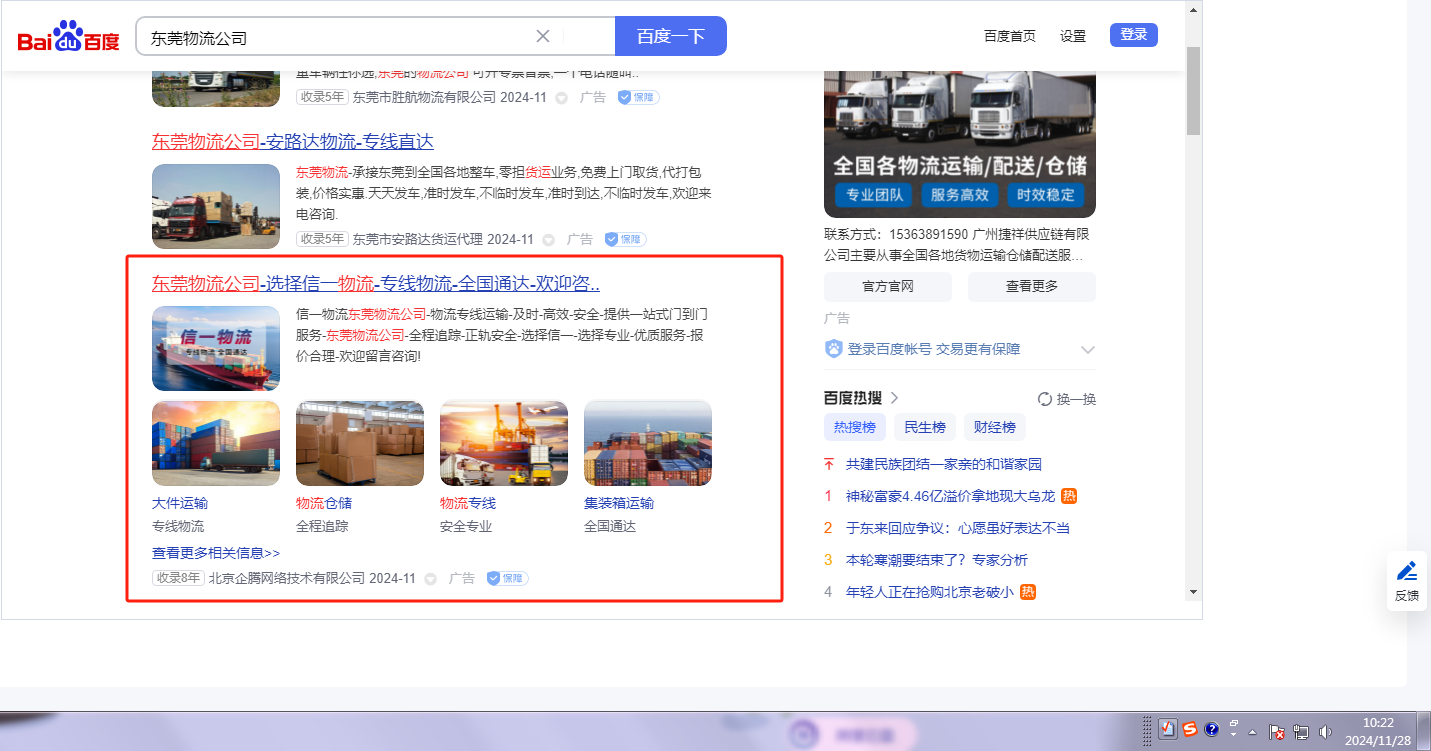
Task: Click the vertical scrollbar thumb
Action: tap(1193, 90)
